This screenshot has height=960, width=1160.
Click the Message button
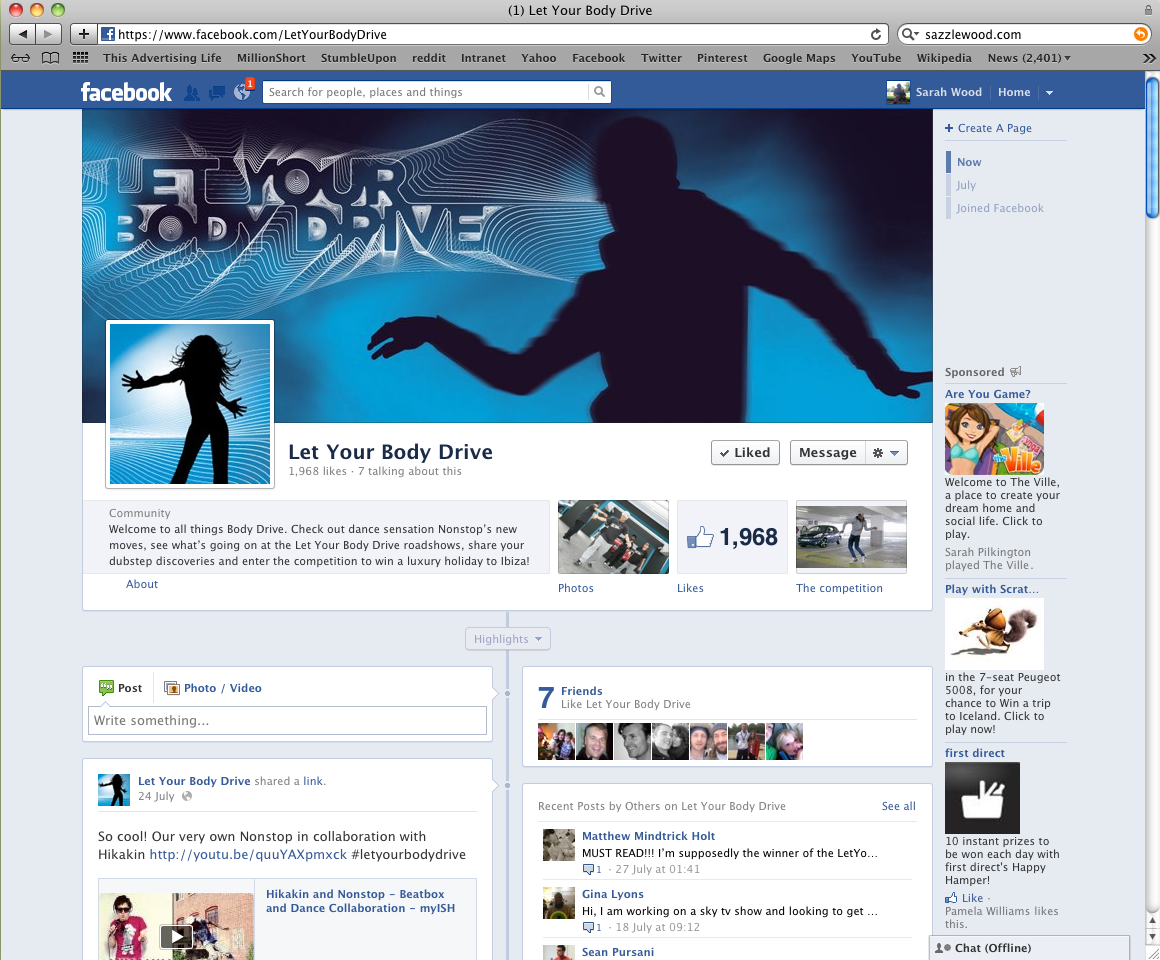click(x=827, y=453)
